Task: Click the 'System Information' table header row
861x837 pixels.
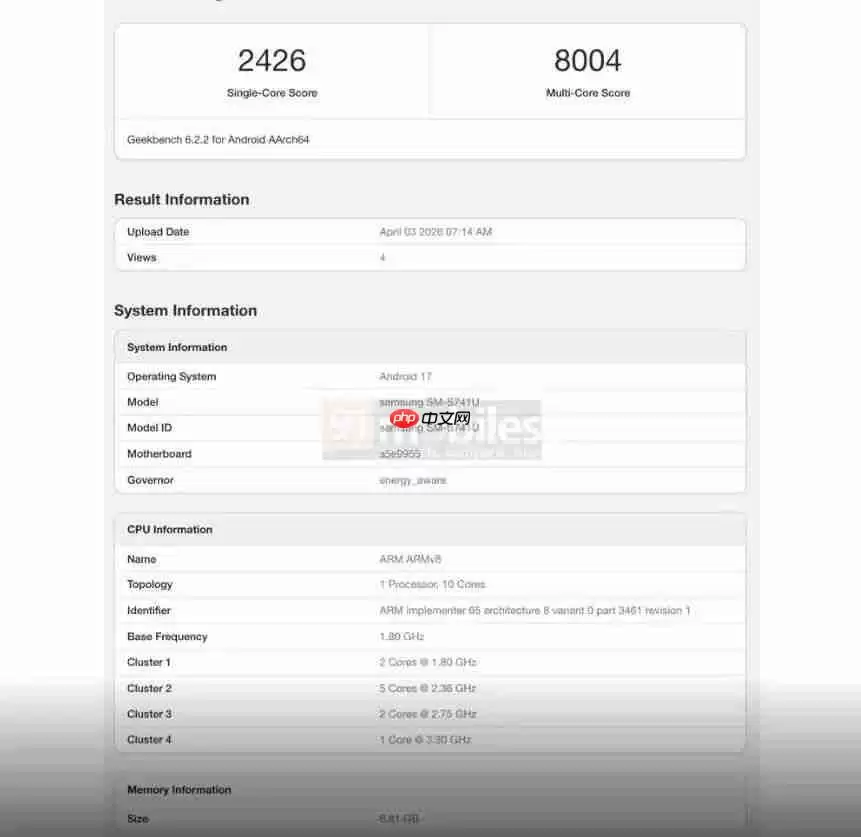Action: coord(430,347)
